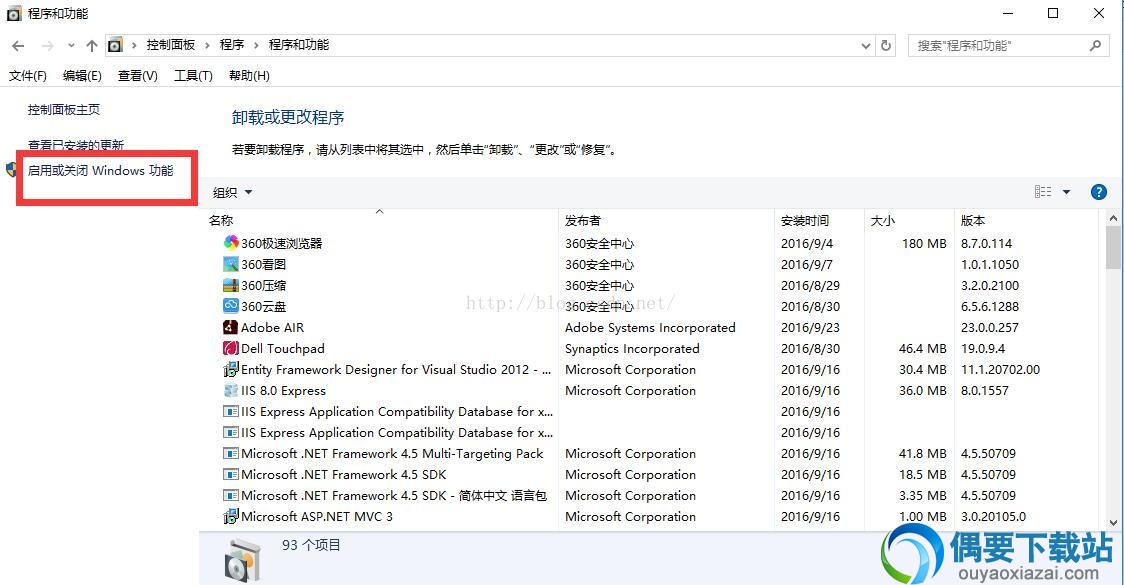Sort by 版本 column header
Viewport: 1124px width, 585px height.
tap(973, 220)
